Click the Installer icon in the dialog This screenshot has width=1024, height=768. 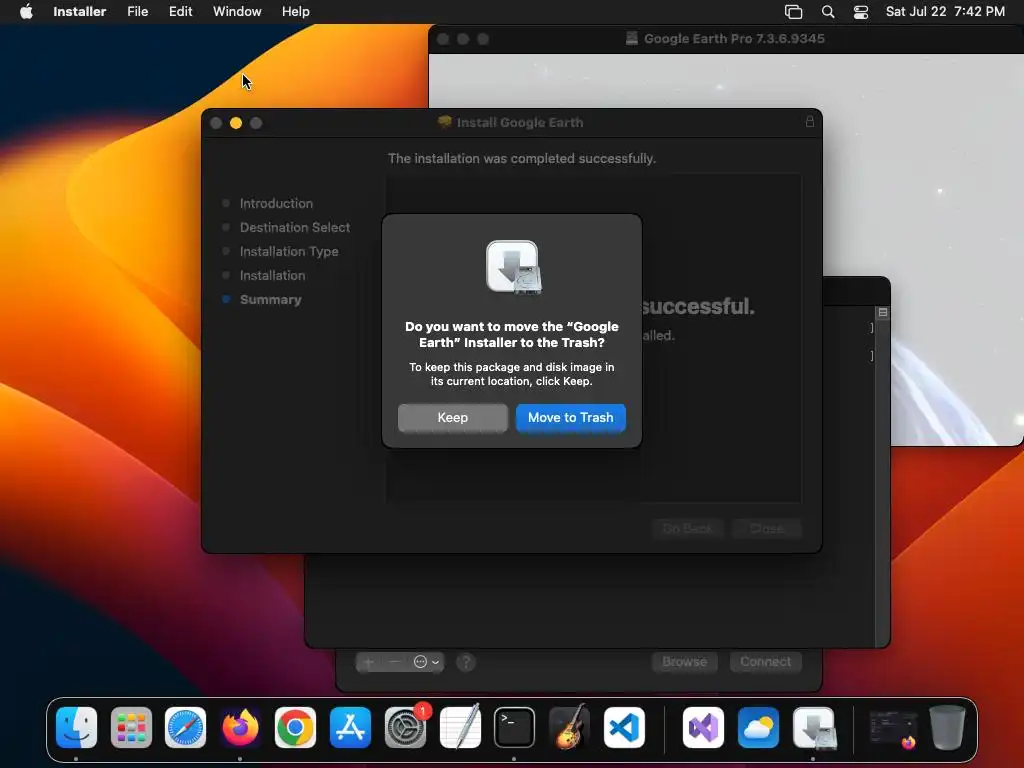pos(513,267)
